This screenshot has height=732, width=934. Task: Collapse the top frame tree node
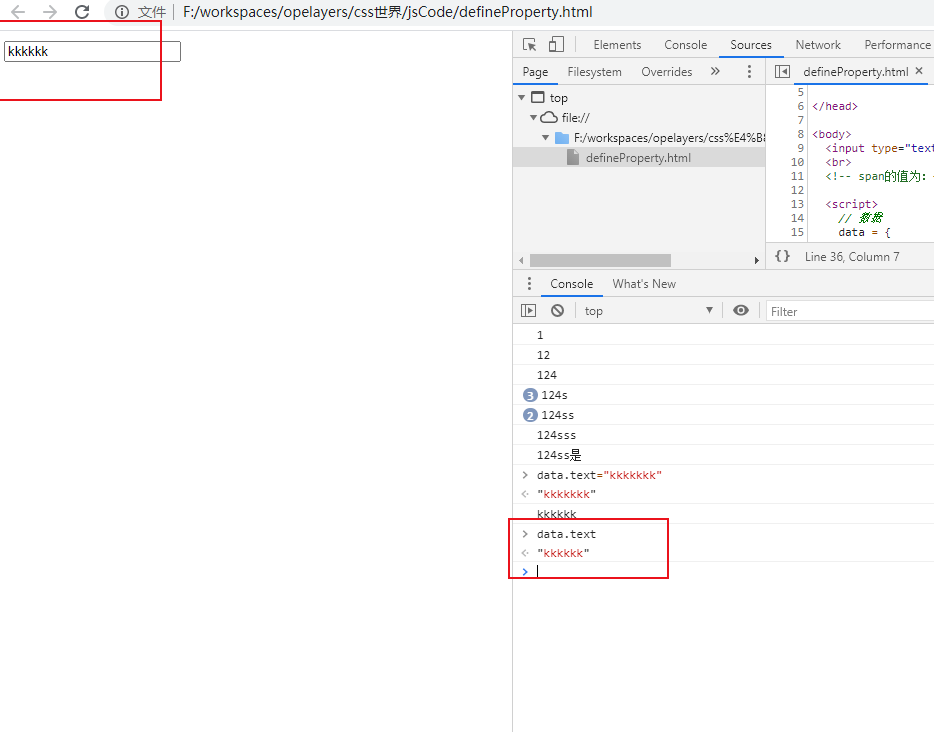[x=522, y=98]
